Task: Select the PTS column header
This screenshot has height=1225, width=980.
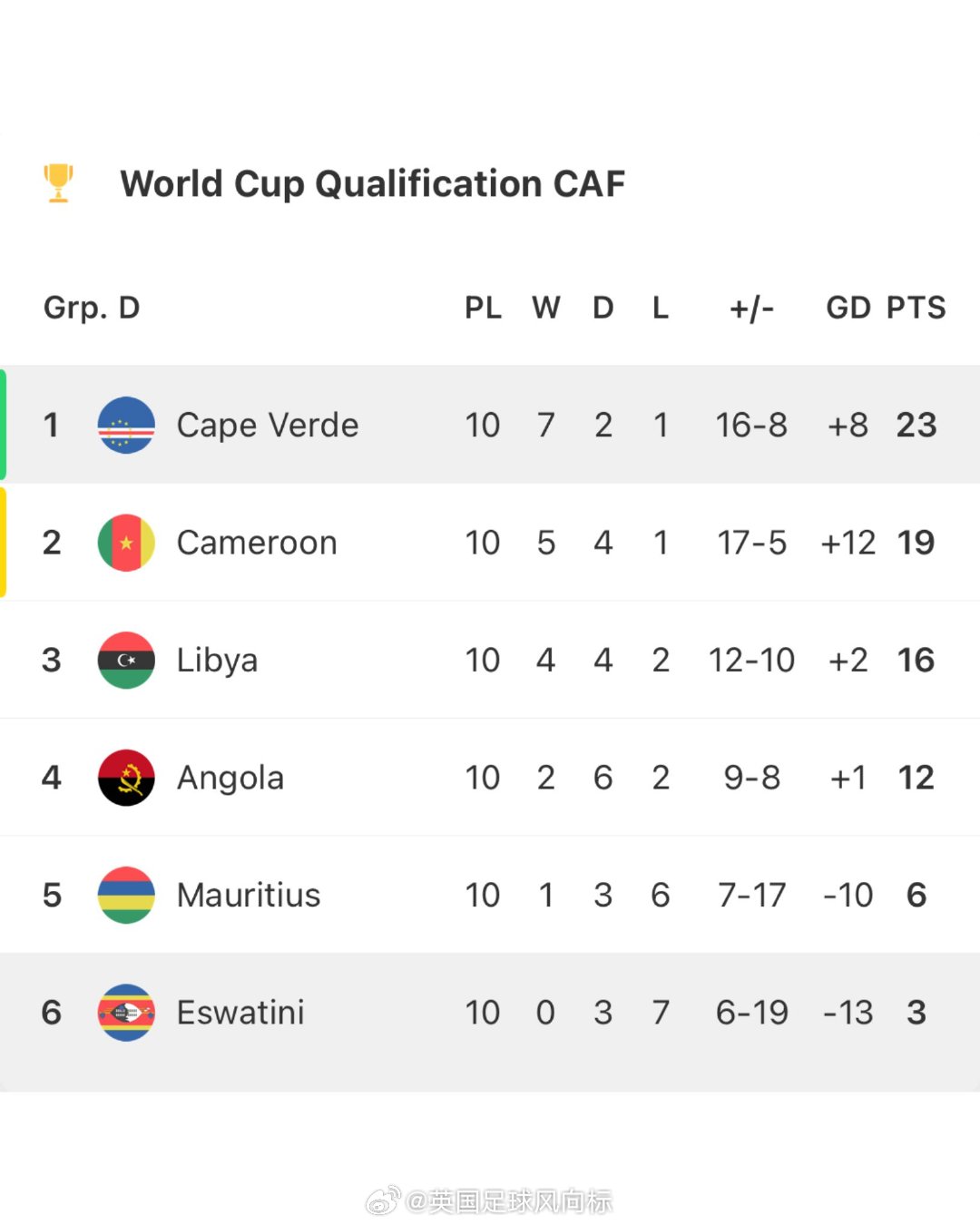Action: 916,308
